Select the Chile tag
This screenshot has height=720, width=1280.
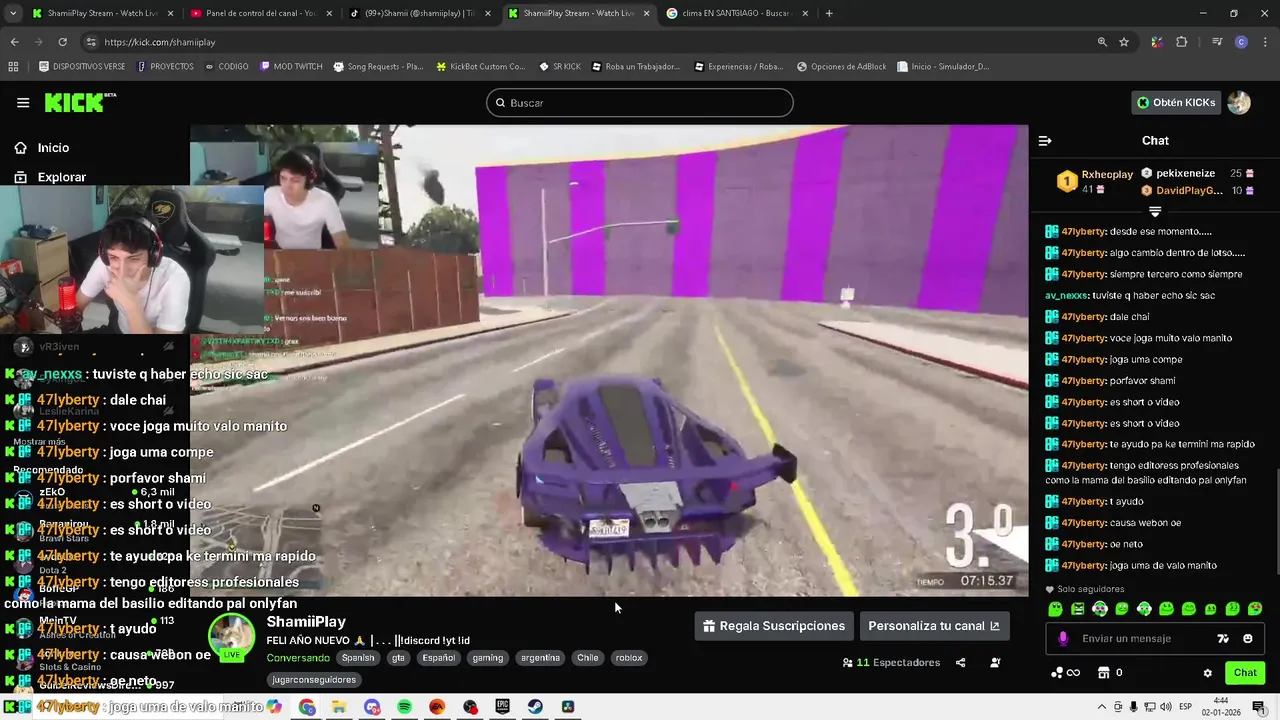pyautogui.click(x=588, y=658)
